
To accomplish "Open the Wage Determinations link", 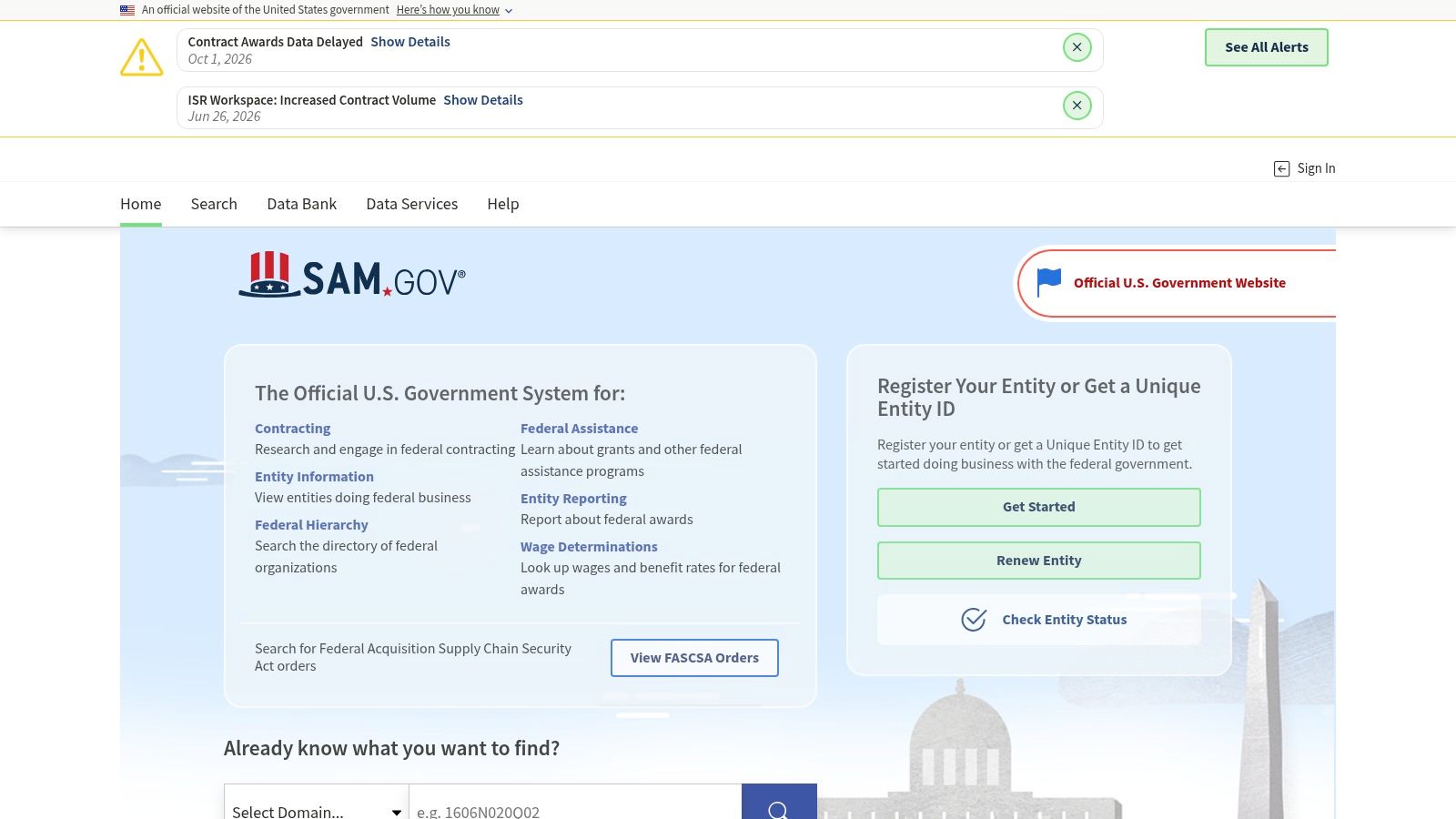I will [589, 547].
